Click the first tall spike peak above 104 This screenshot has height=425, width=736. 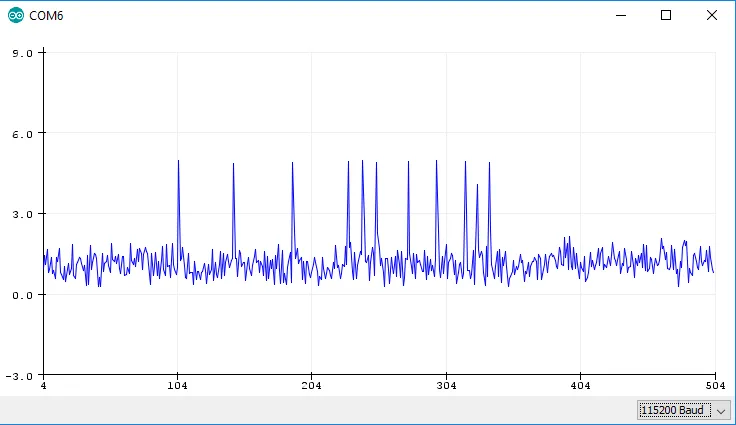tap(178, 162)
